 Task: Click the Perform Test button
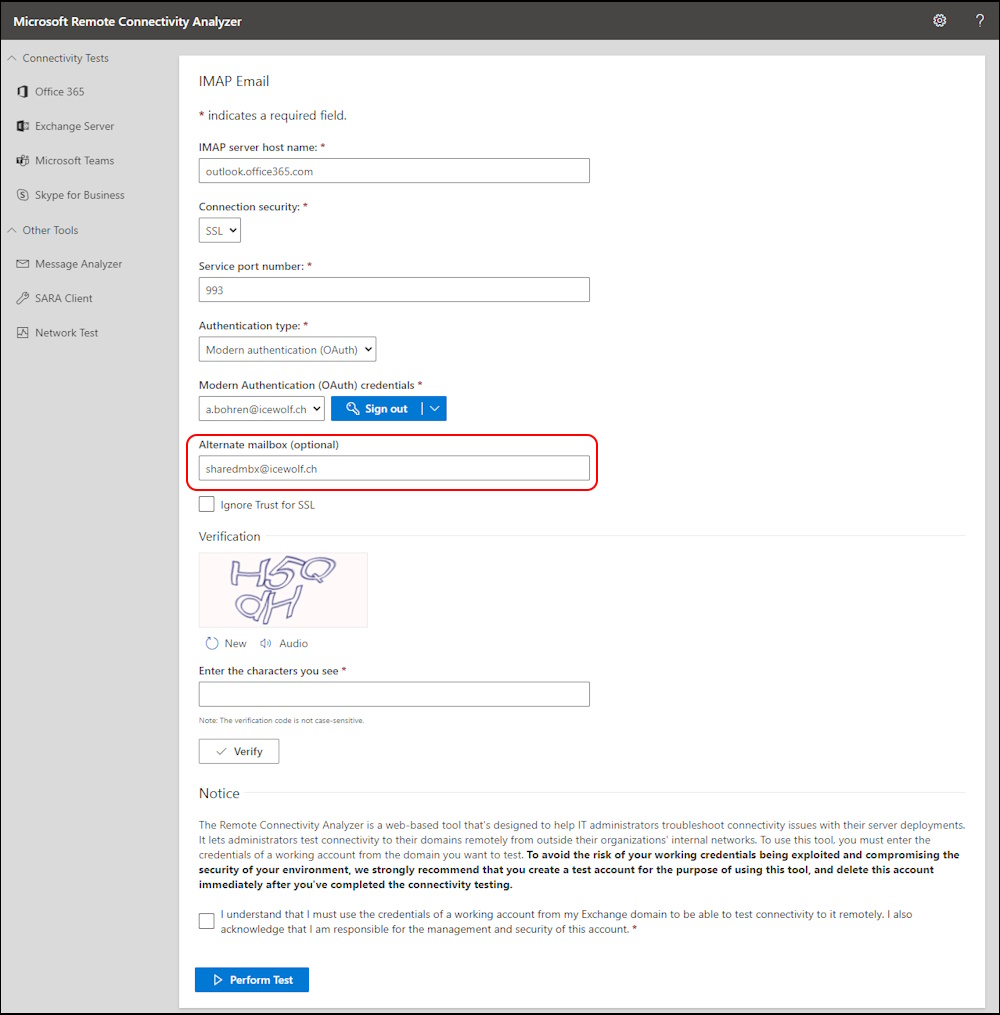click(x=252, y=979)
